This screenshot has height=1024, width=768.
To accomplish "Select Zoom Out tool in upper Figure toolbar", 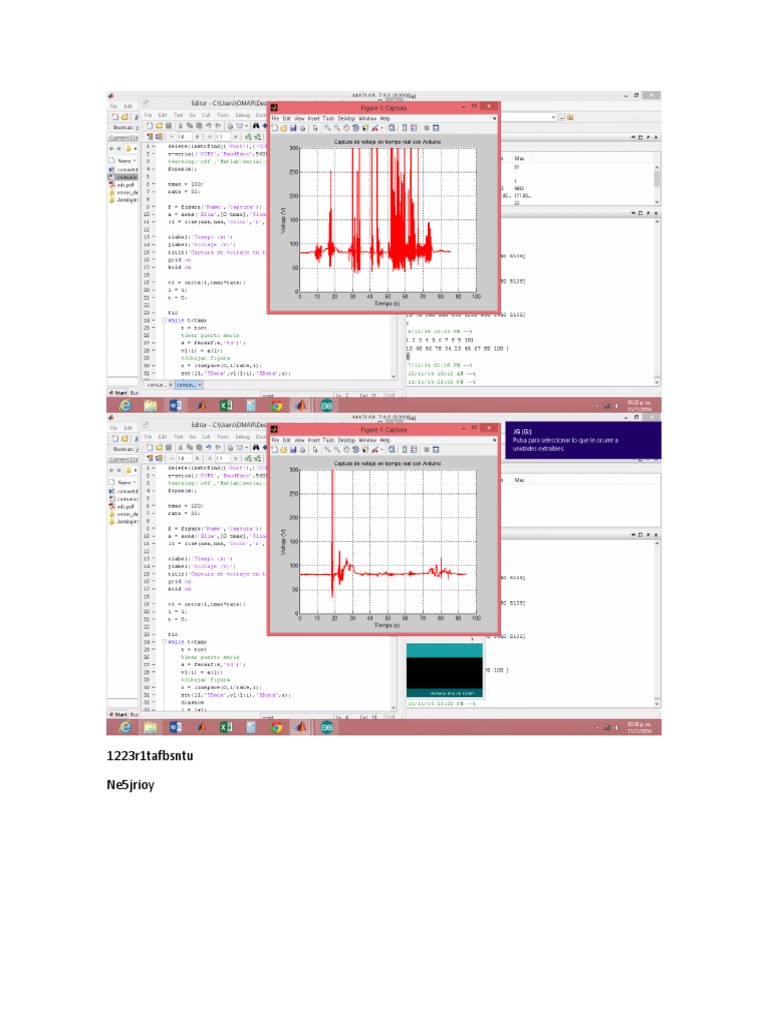I will (336, 128).
